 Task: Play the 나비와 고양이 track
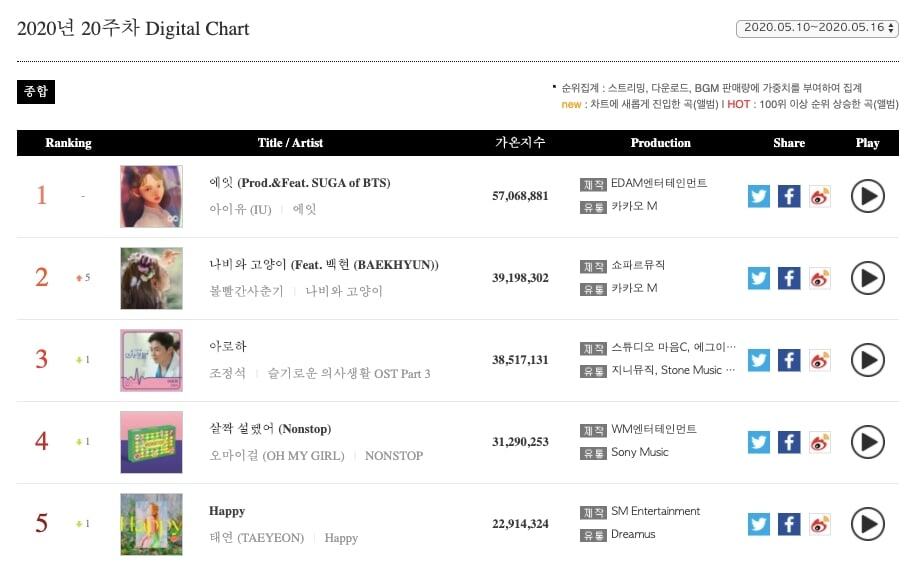867,278
